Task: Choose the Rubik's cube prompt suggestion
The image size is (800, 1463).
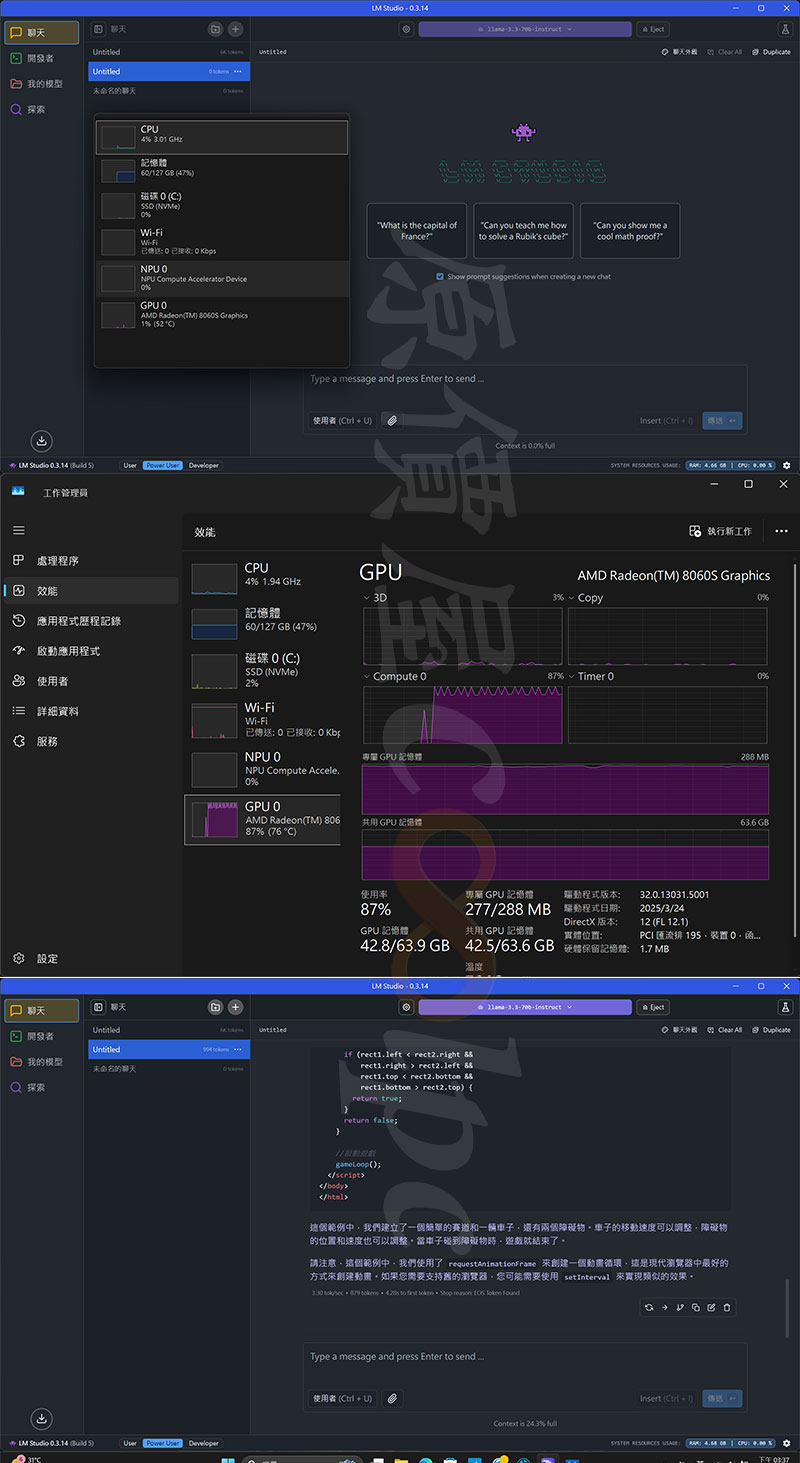Action: (523, 231)
